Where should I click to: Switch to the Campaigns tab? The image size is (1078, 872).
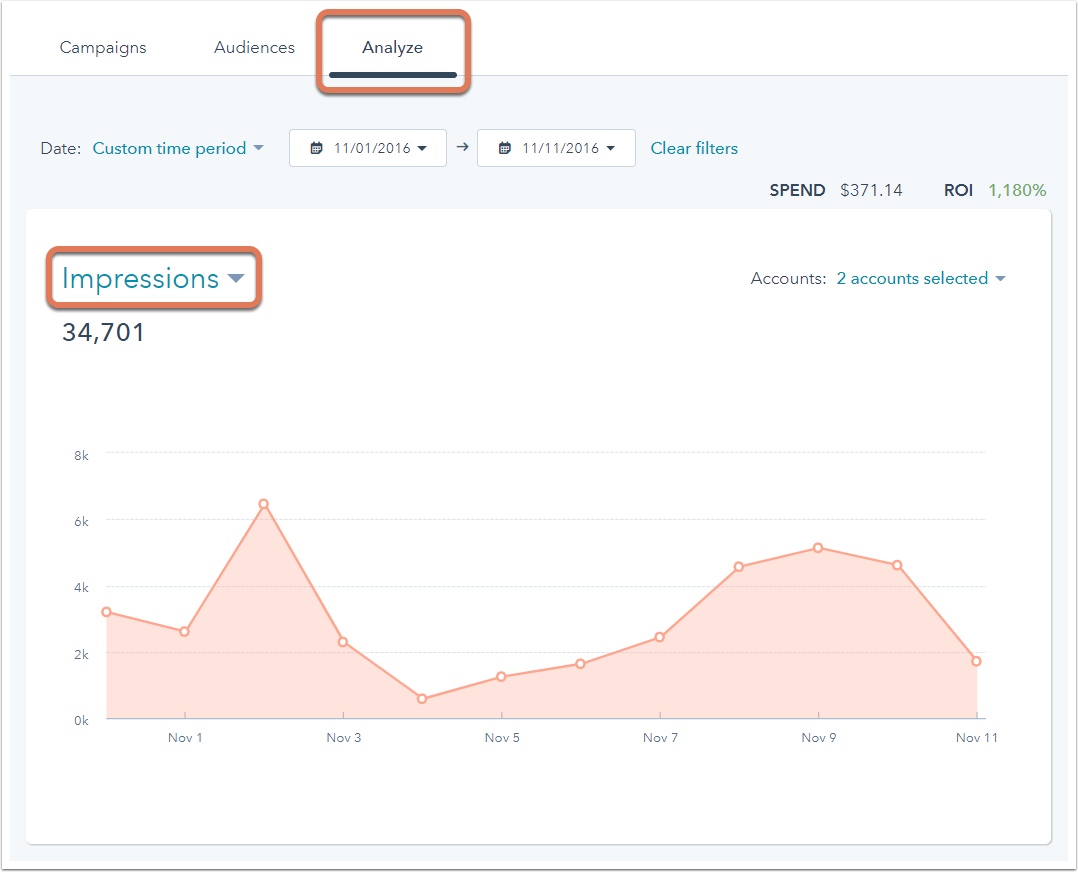point(103,48)
